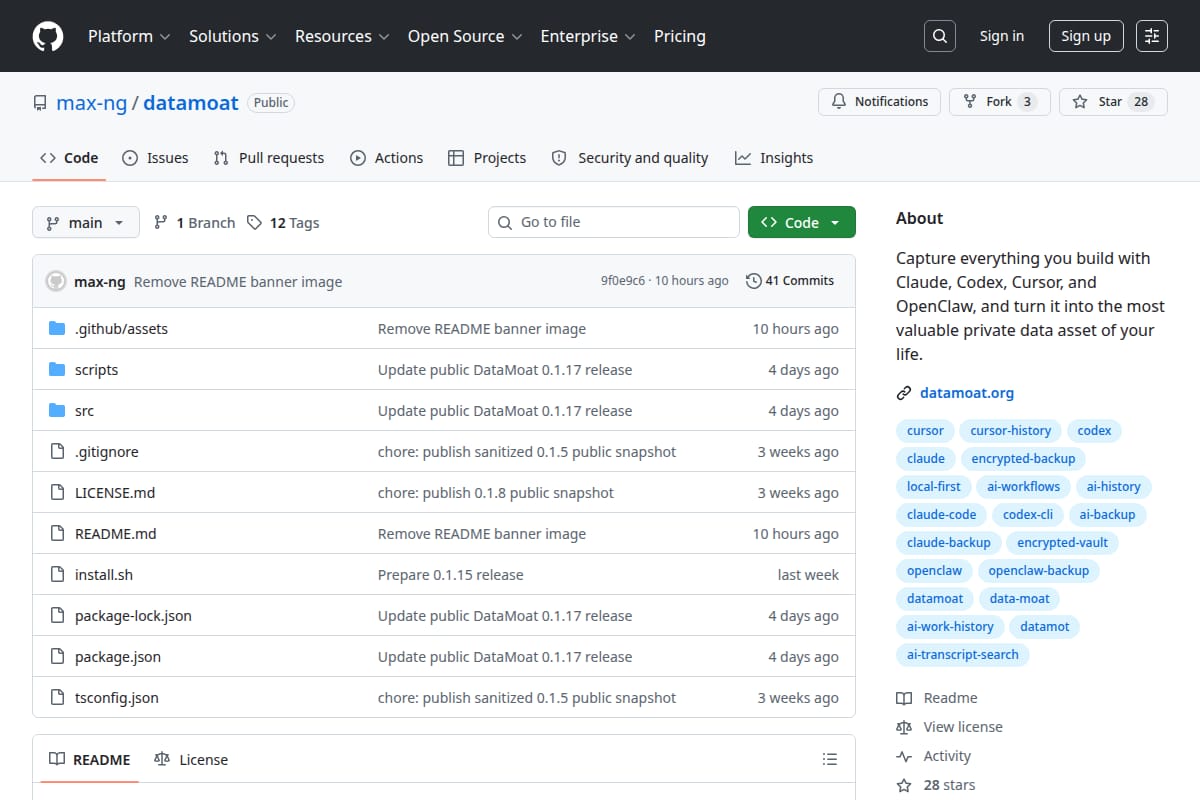Select the README tab below file list
Viewport: 1200px width, 800px height.
coord(90,760)
